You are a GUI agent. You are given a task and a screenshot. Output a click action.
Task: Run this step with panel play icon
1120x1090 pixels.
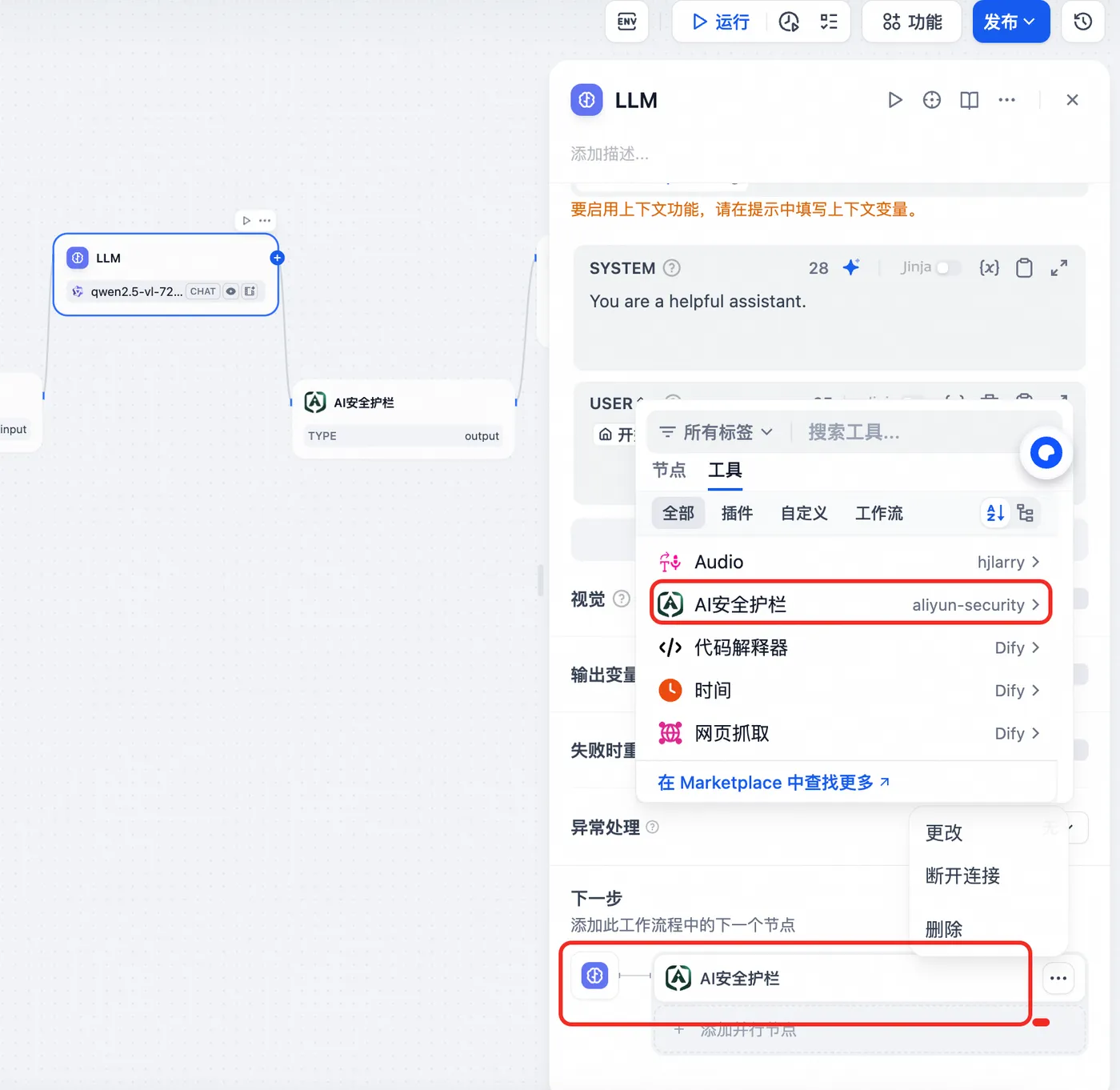point(895,100)
